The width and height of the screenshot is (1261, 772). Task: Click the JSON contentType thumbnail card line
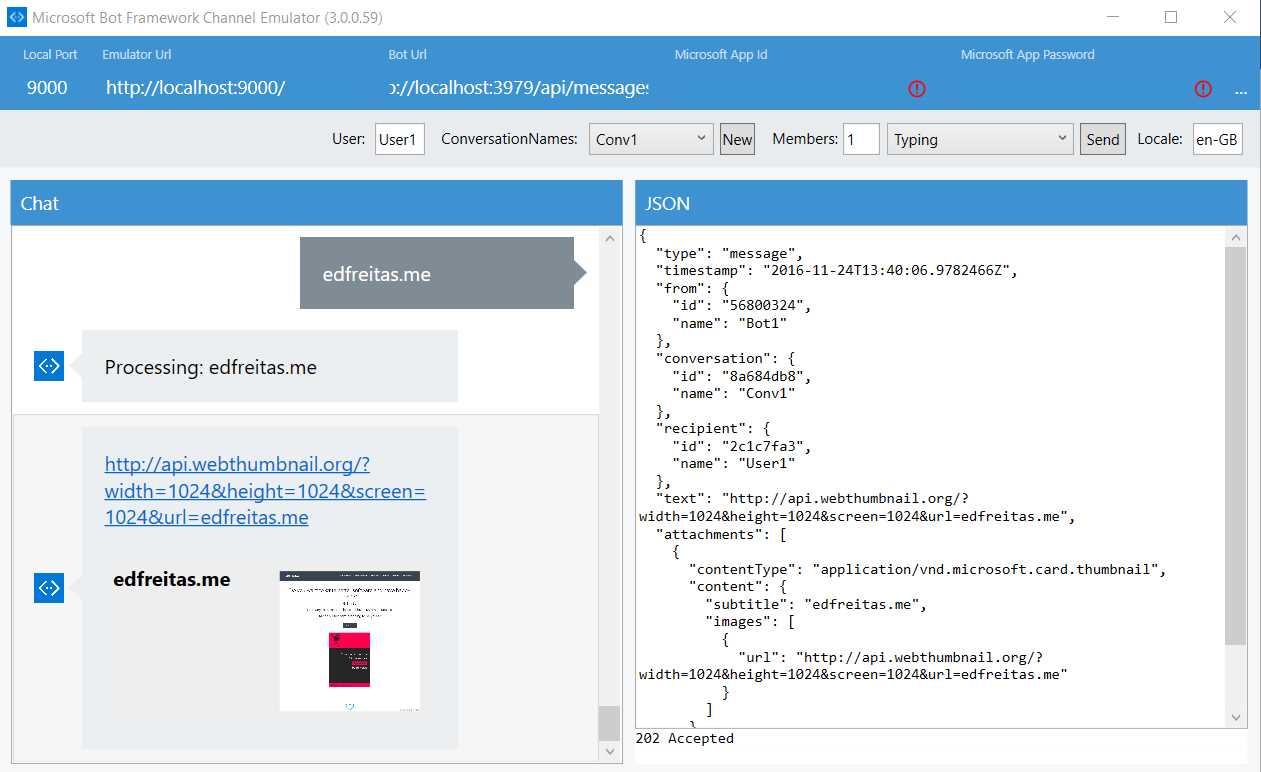(927, 569)
